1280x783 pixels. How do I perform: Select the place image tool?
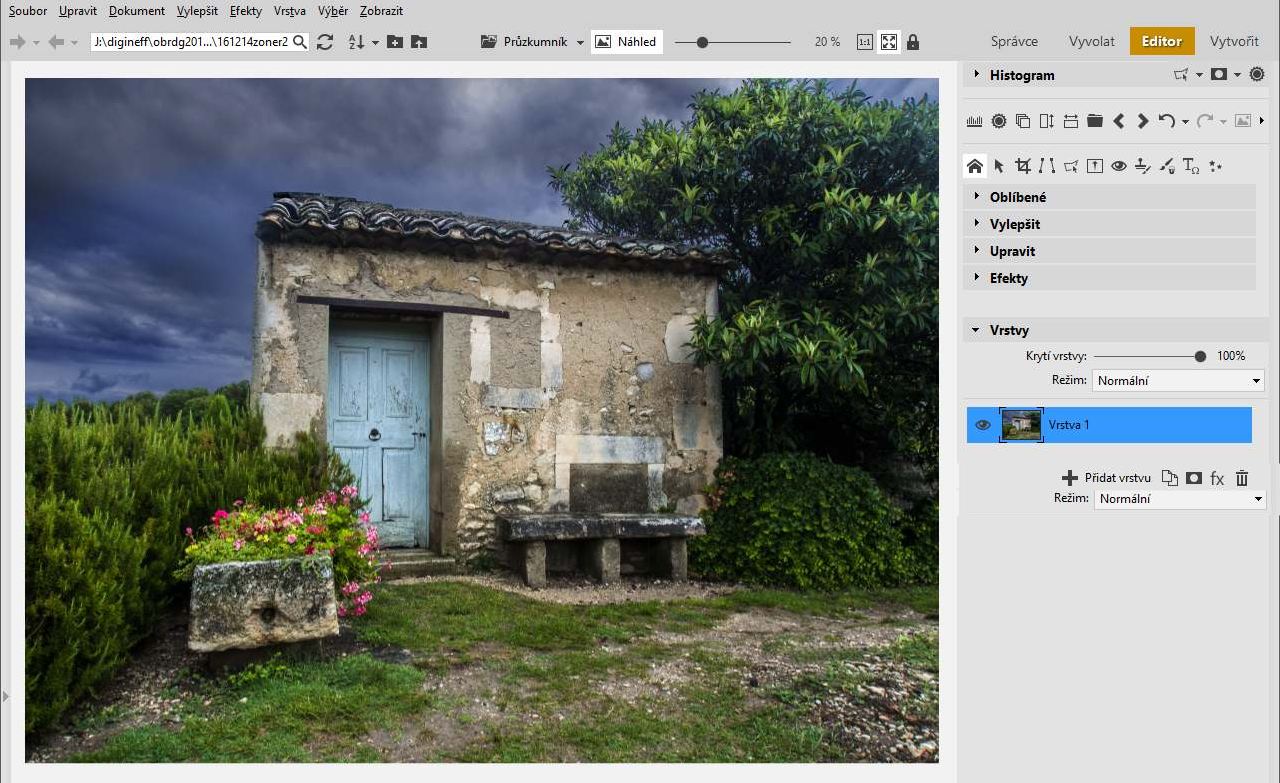[1095, 166]
